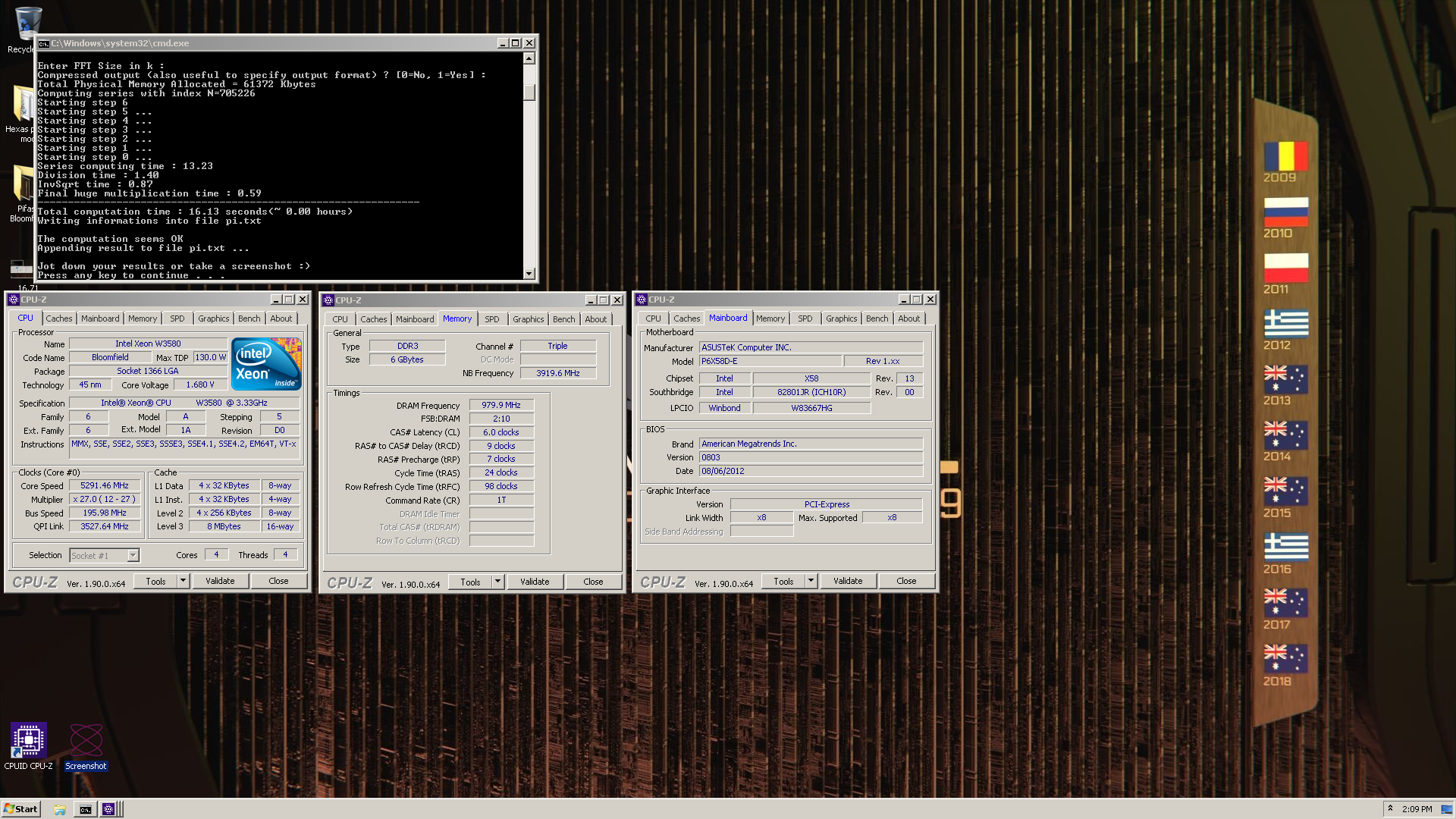1456x819 pixels.
Task: Click the Intel Xeon inside logo
Action: pyautogui.click(x=266, y=364)
